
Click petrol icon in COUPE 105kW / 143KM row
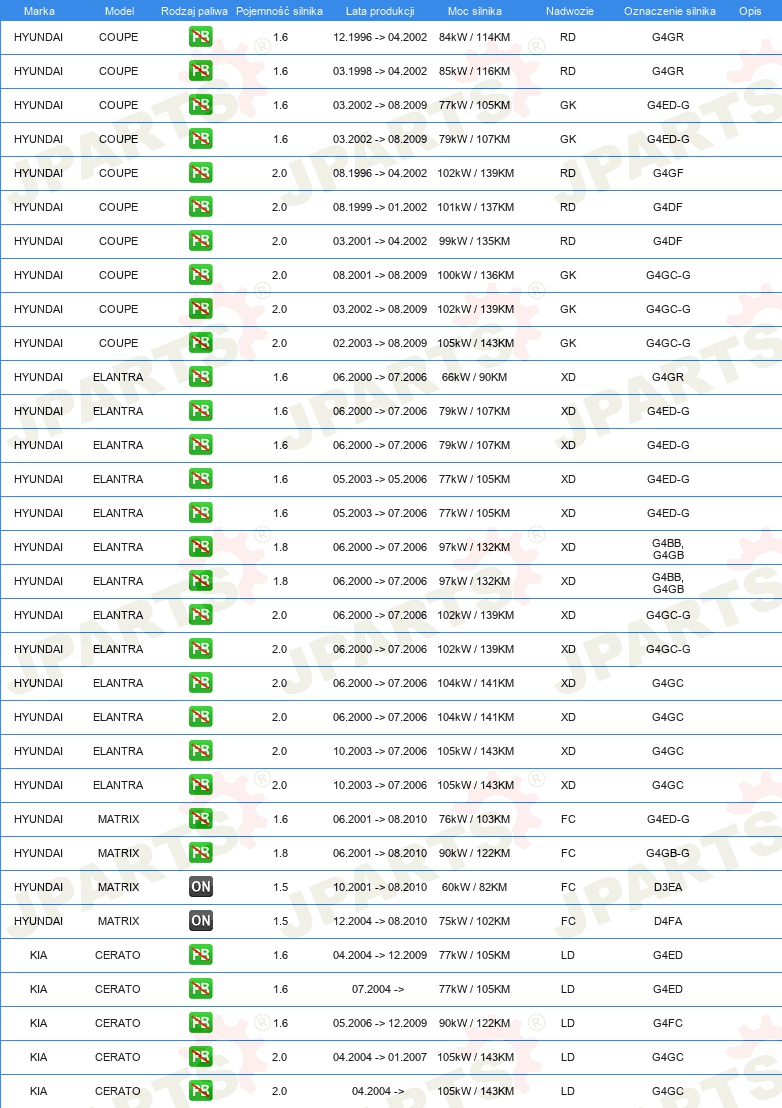[201, 343]
